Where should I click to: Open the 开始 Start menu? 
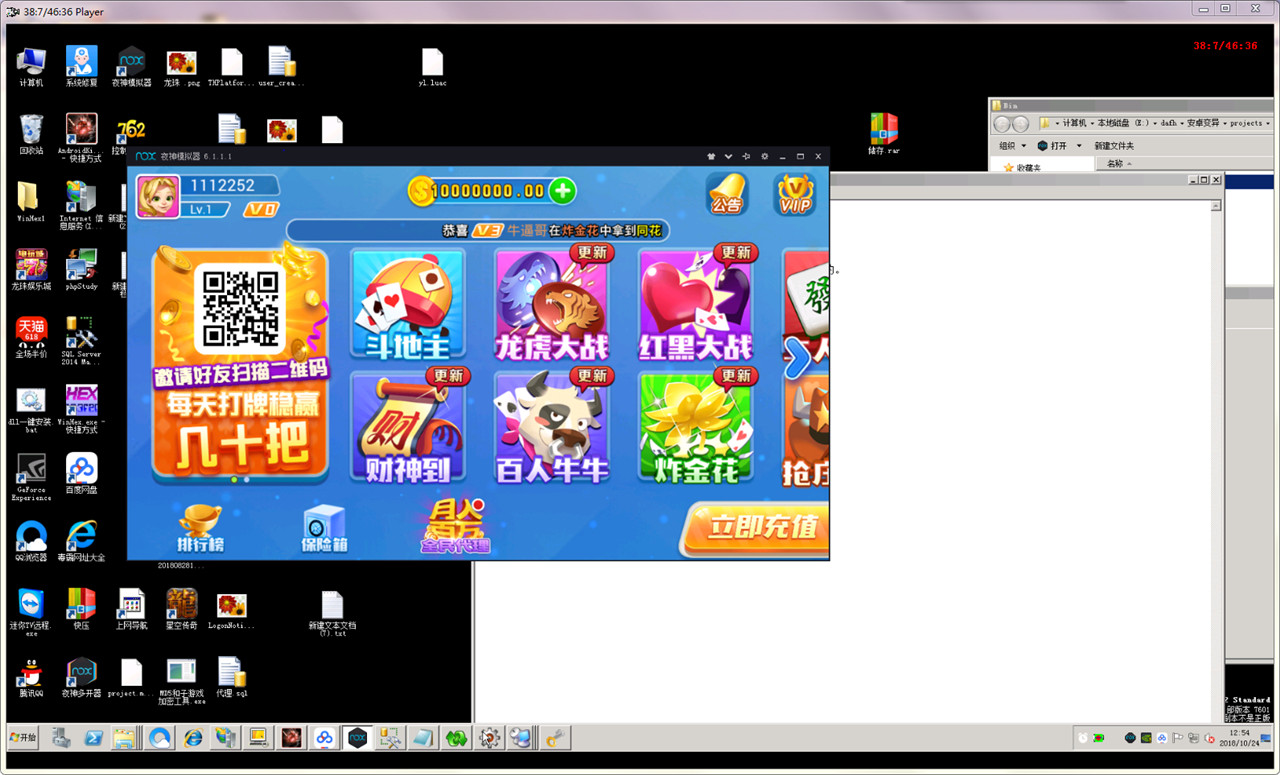(23, 738)
